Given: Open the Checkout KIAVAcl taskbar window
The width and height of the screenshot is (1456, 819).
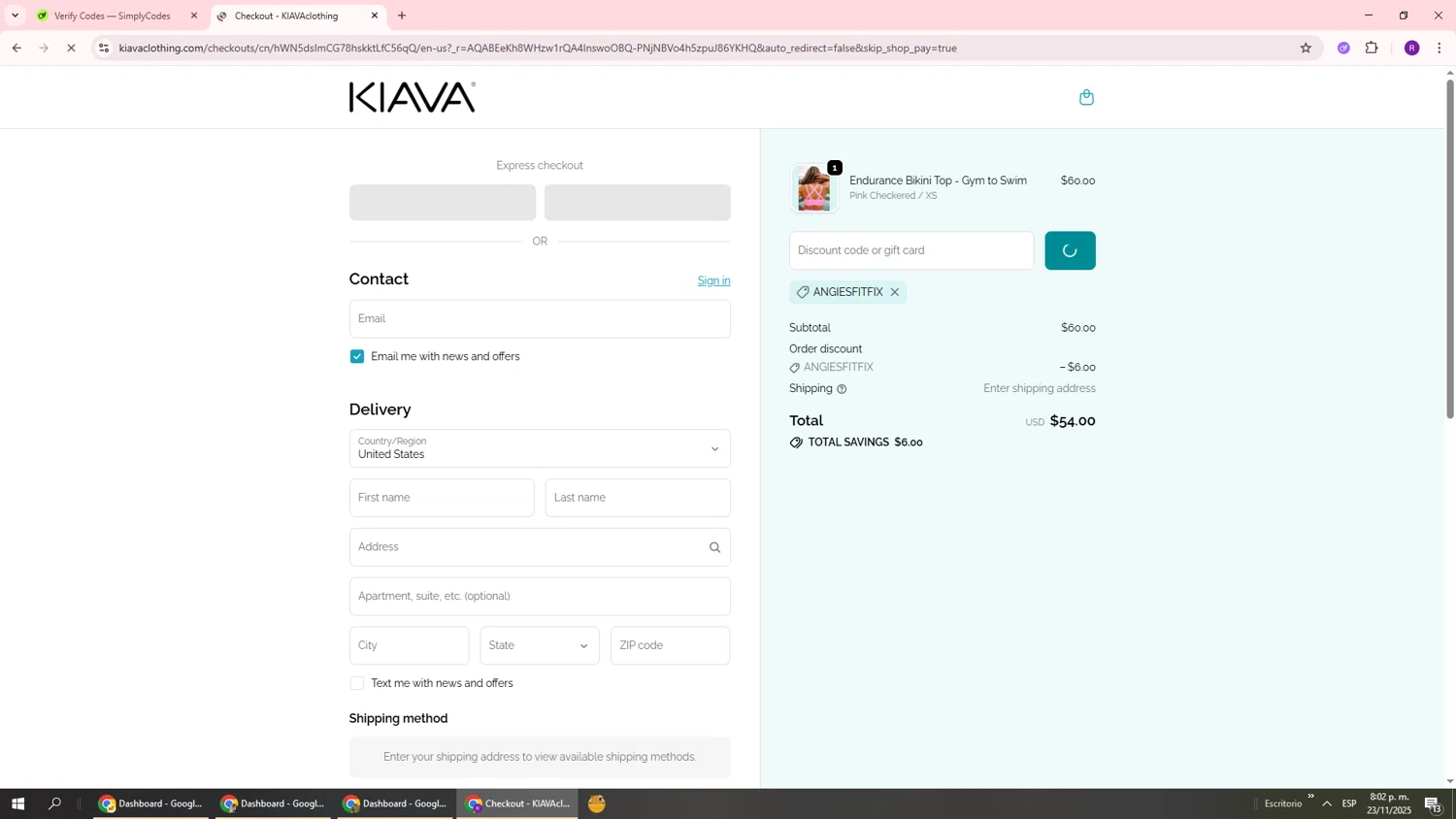Looking at the screenshot, I should pyautogui.click(x=517, y=803).
